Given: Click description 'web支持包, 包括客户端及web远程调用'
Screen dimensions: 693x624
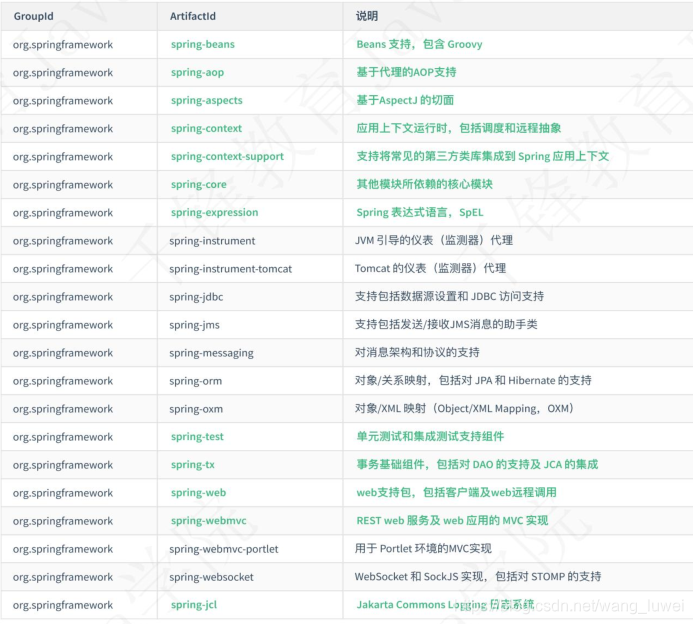Looking at the screenshot, I should [457, 492].
